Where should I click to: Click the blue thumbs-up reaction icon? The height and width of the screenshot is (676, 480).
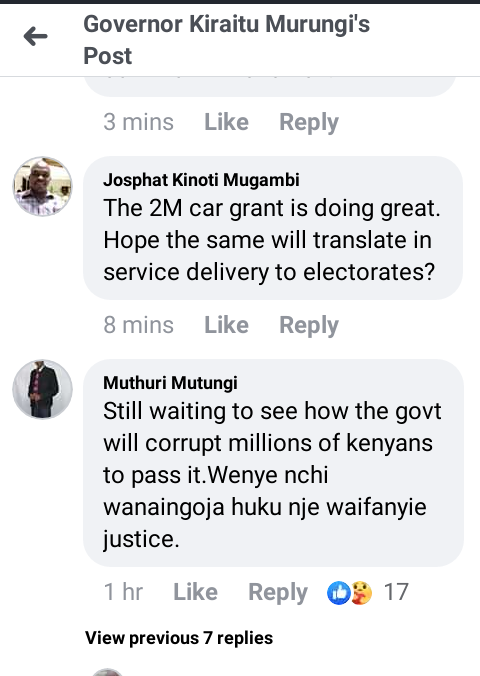(x=339, y=593)
